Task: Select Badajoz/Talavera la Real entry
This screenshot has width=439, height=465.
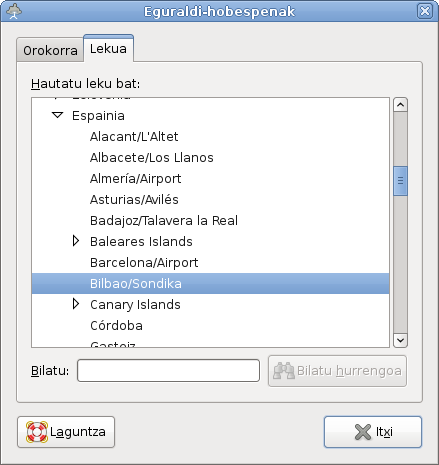Action: tap(210, 220)
